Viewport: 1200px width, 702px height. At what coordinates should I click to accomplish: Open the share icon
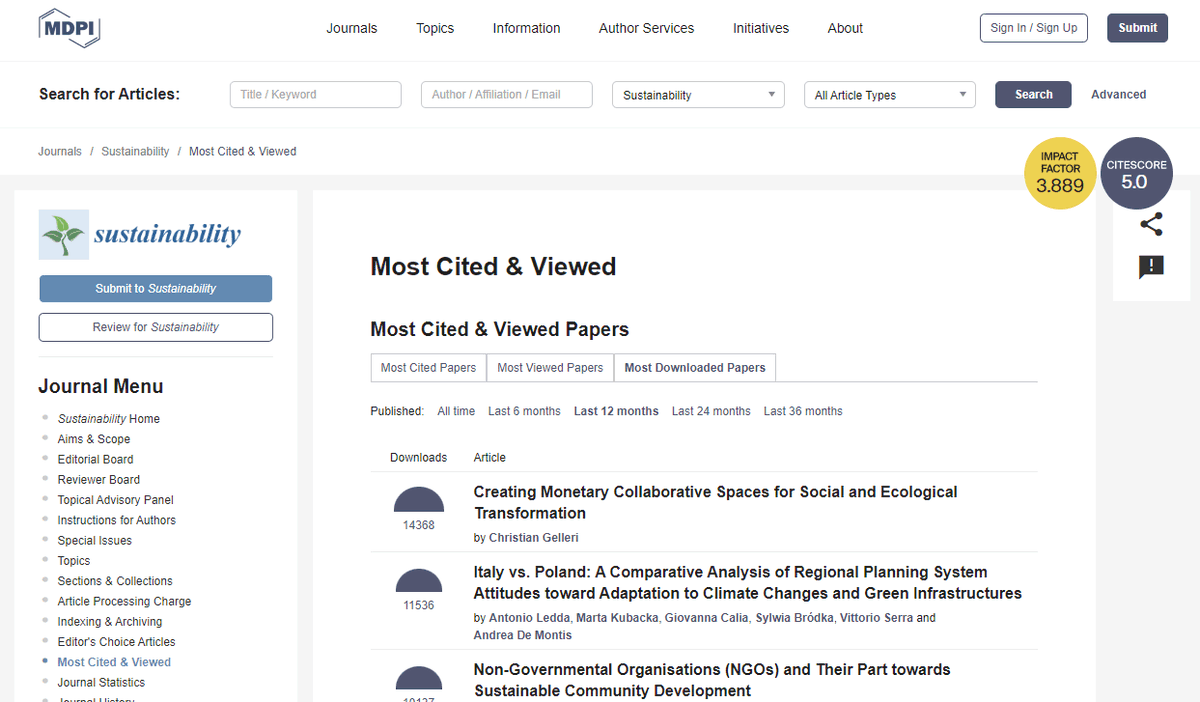pyautogui.click(x=1151, y=225)
